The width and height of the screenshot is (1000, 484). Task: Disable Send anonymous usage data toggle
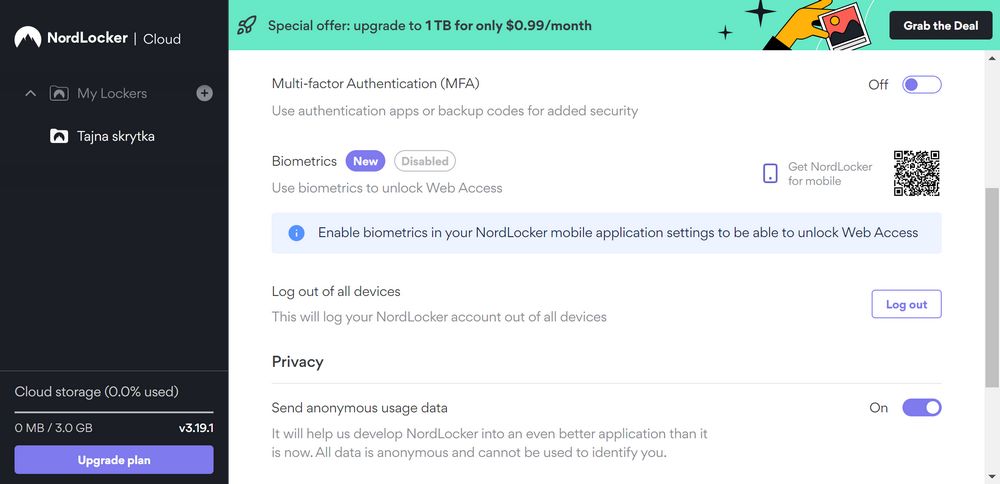coord(922,407)
